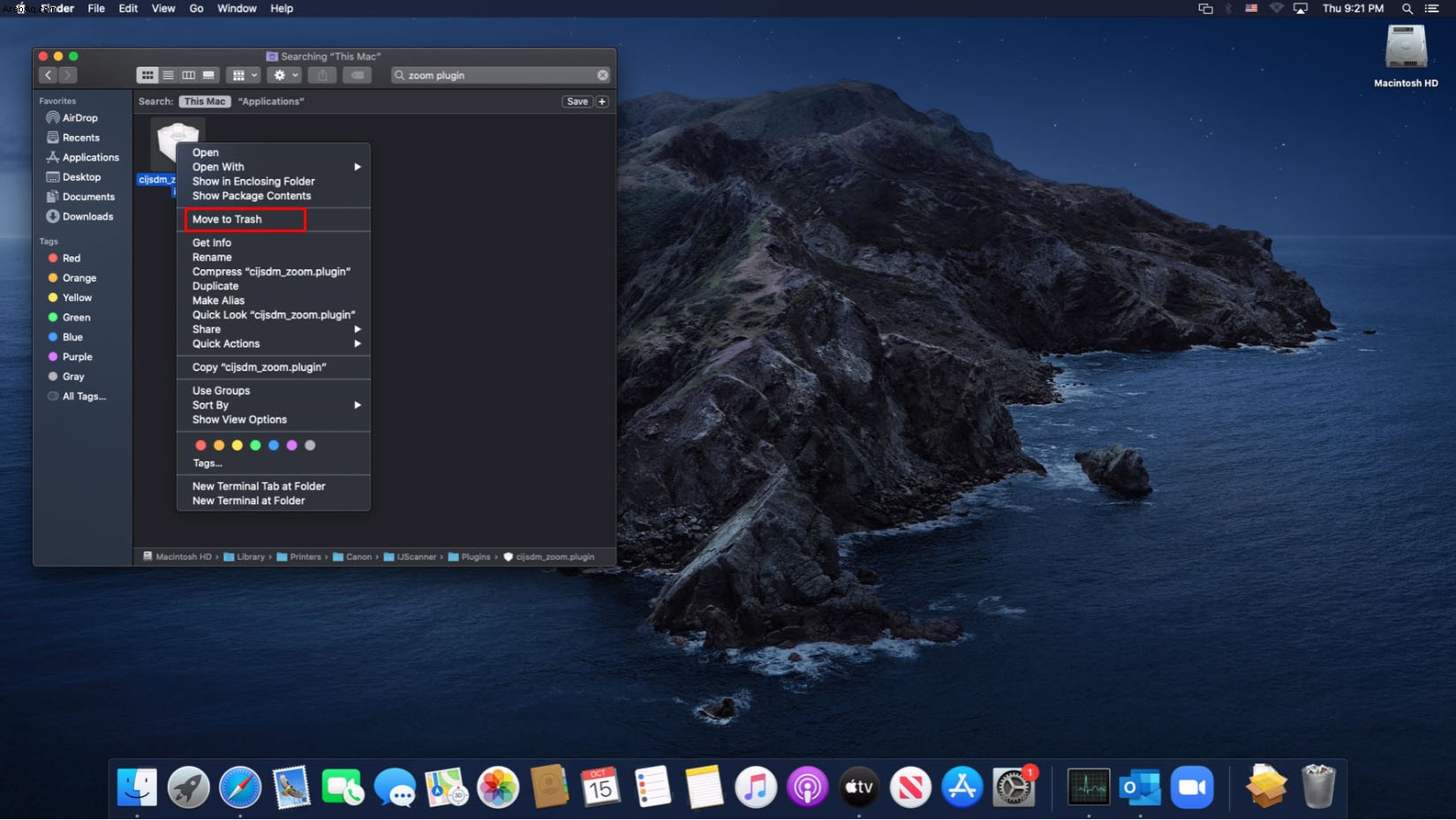Open the Trash in the Dock
This screenshot has height=820, width=1456.
tap(1318, 787)
